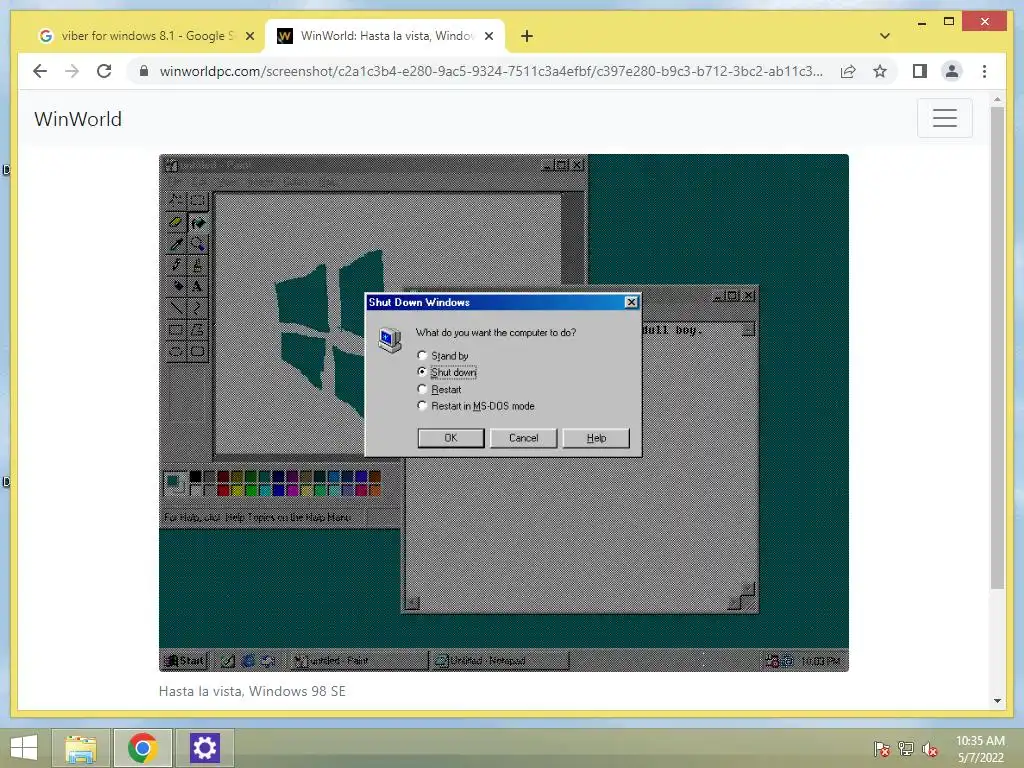
Task: Open Chrome's three-dot menu
Action: click(984, 71)
